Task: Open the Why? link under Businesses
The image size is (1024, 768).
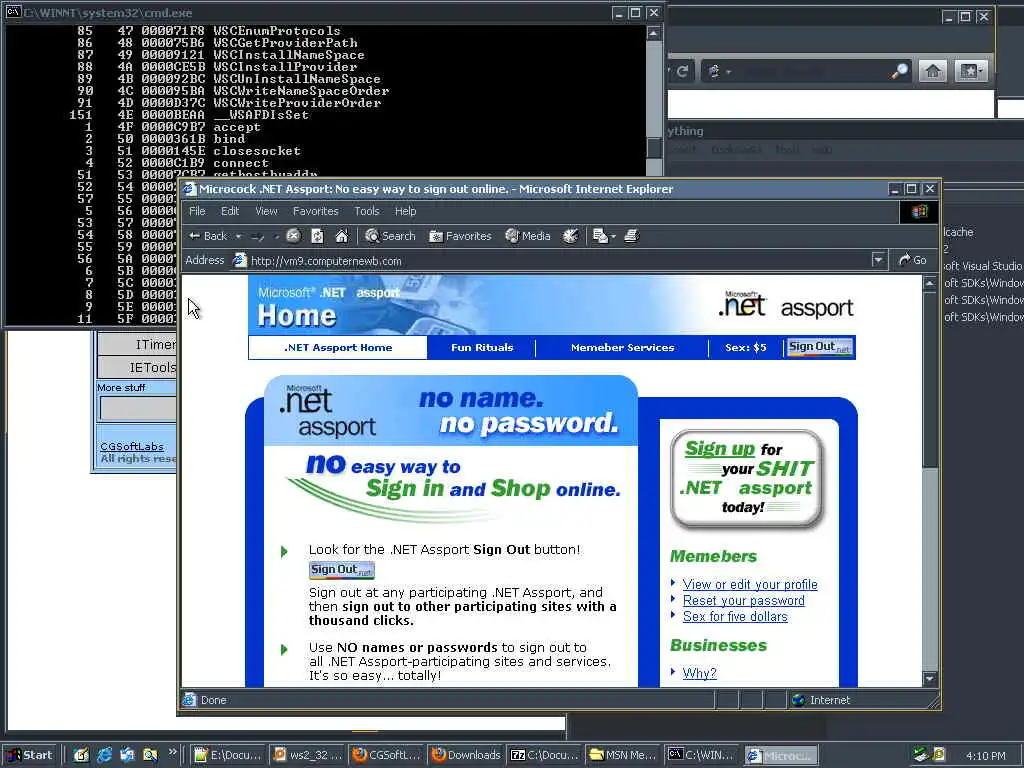Action: click(x=699, y=673)
